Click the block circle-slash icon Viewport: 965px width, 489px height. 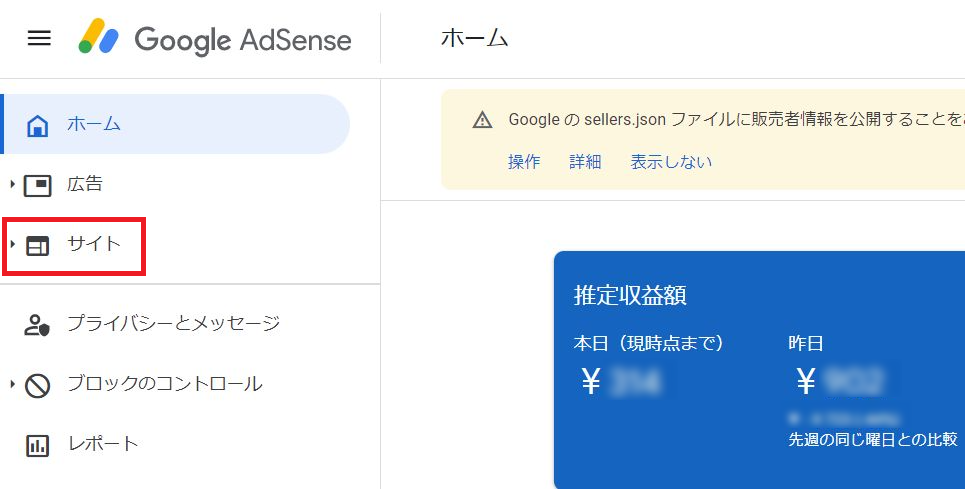38,386
